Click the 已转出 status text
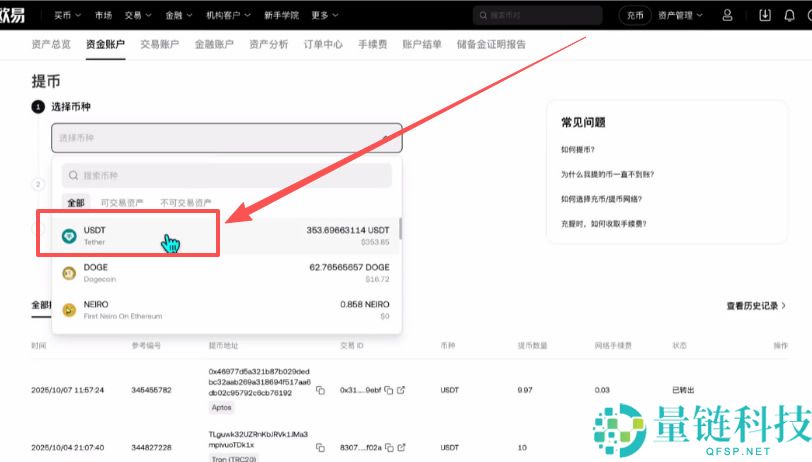Image resolution: width=812 pixels, height=462 pixels. (683, 390)
